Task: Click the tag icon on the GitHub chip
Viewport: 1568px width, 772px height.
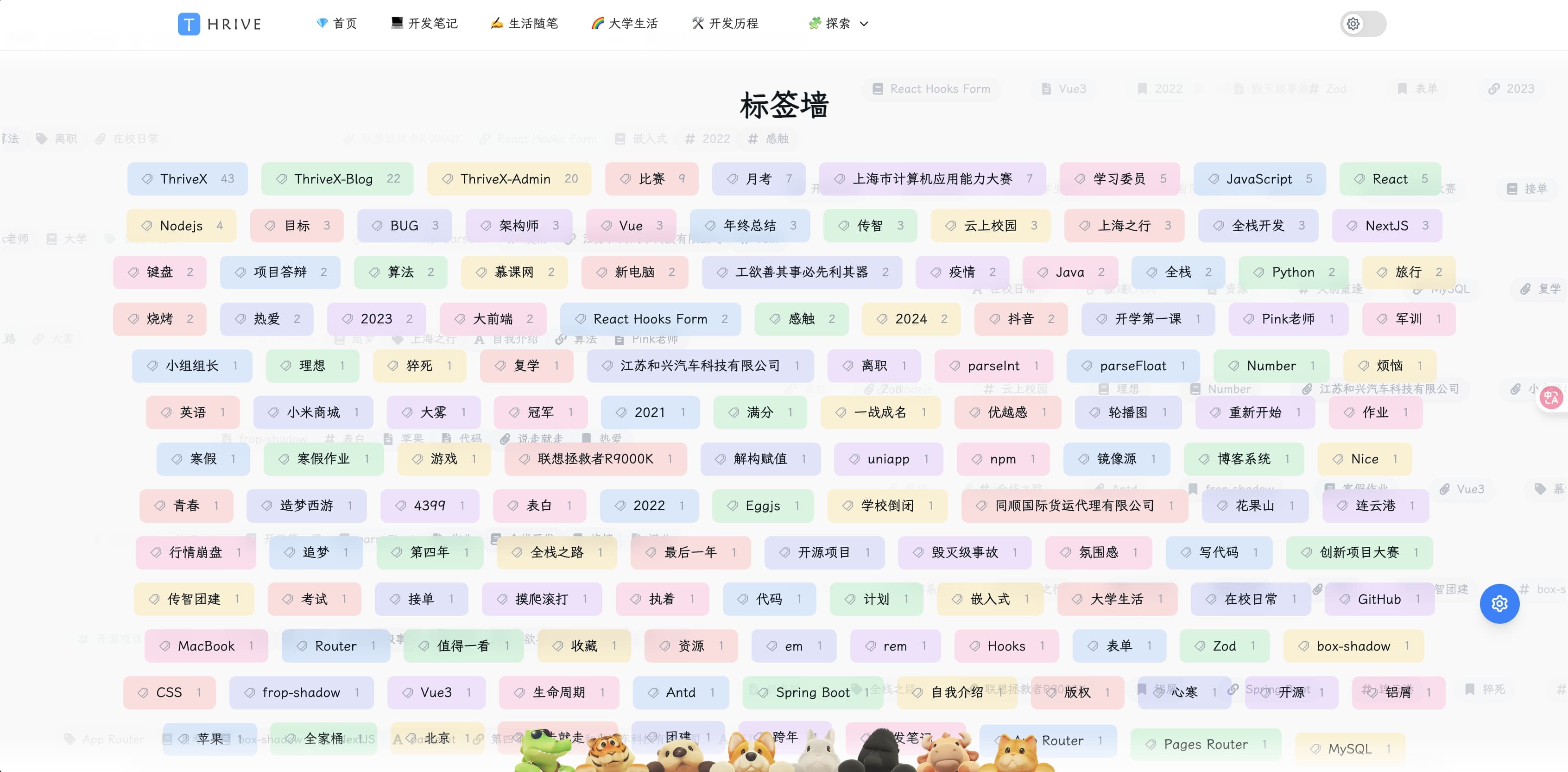Action: [x=1344, y=599]
